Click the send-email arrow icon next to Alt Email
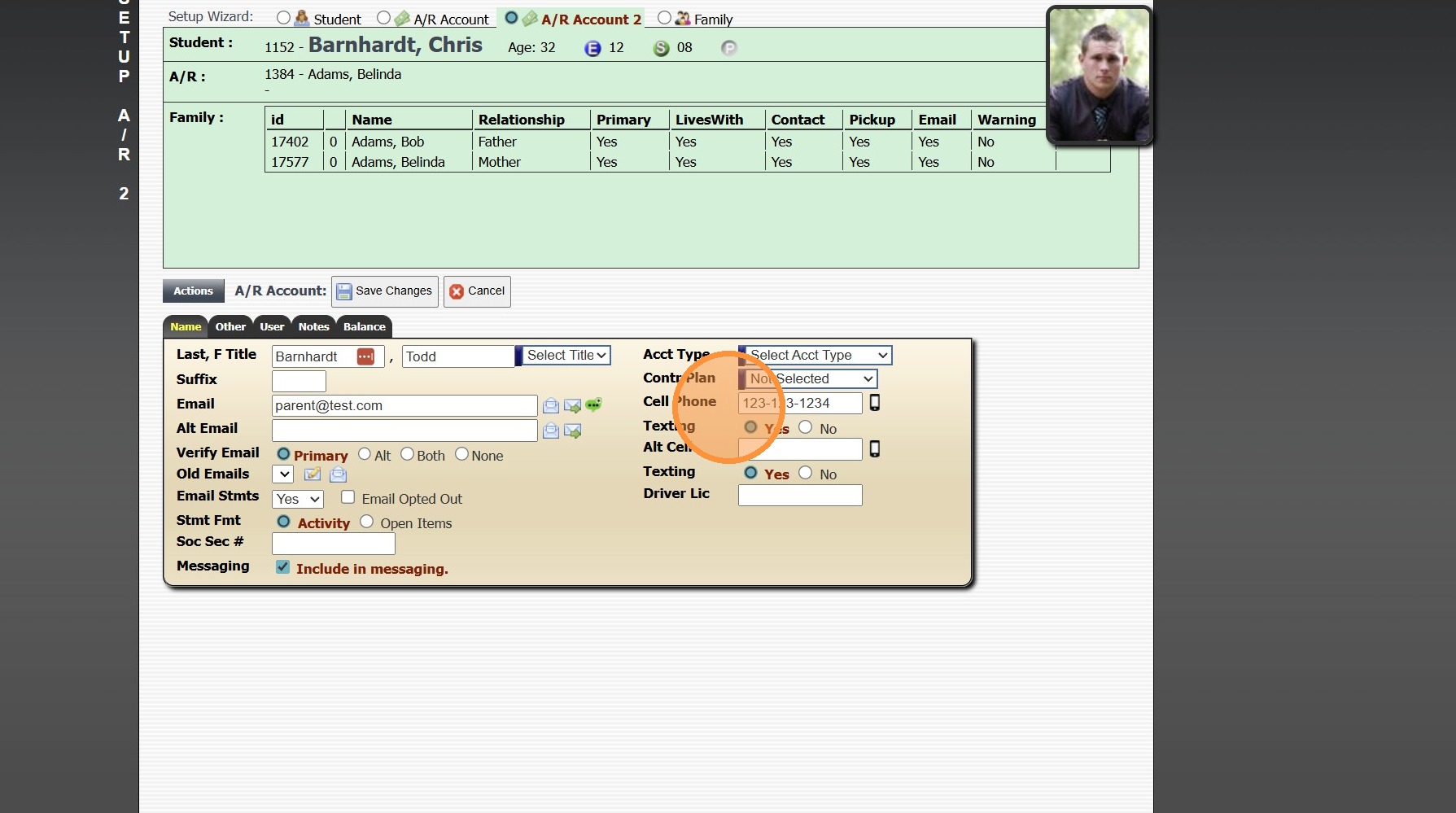The width and height of the screenshot is (1456, 813). (573, 431)
